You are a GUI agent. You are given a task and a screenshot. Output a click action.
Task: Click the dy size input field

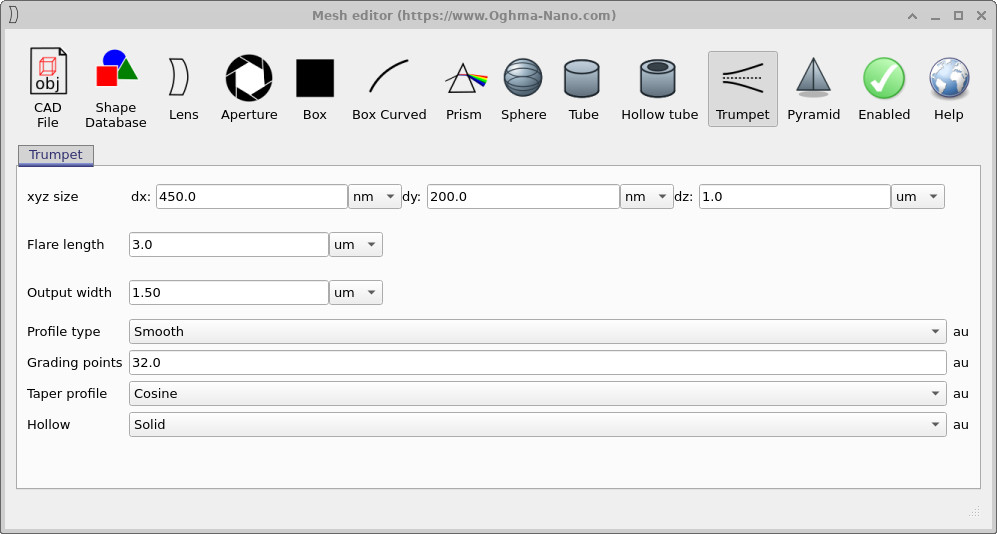click(x=523, y=196)
